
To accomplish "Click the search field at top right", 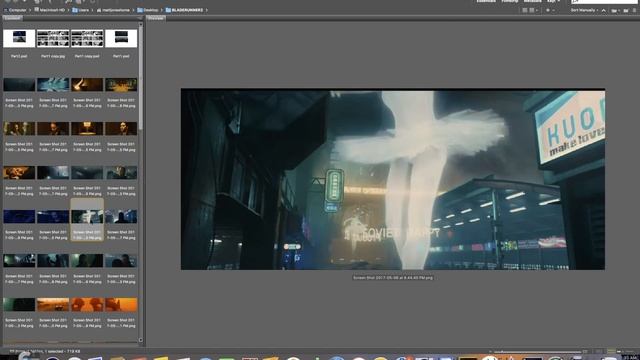I will (x=603, y=2).
